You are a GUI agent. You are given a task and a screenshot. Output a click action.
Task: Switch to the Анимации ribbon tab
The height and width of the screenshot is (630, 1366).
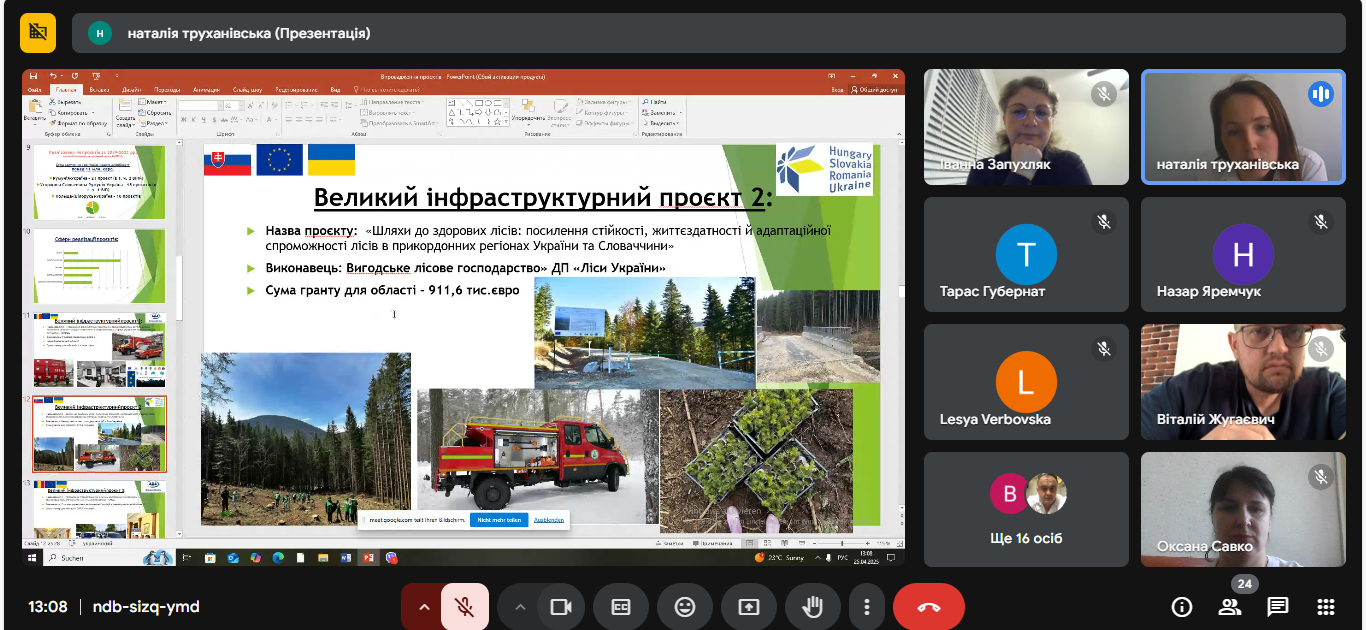[206, 89]
